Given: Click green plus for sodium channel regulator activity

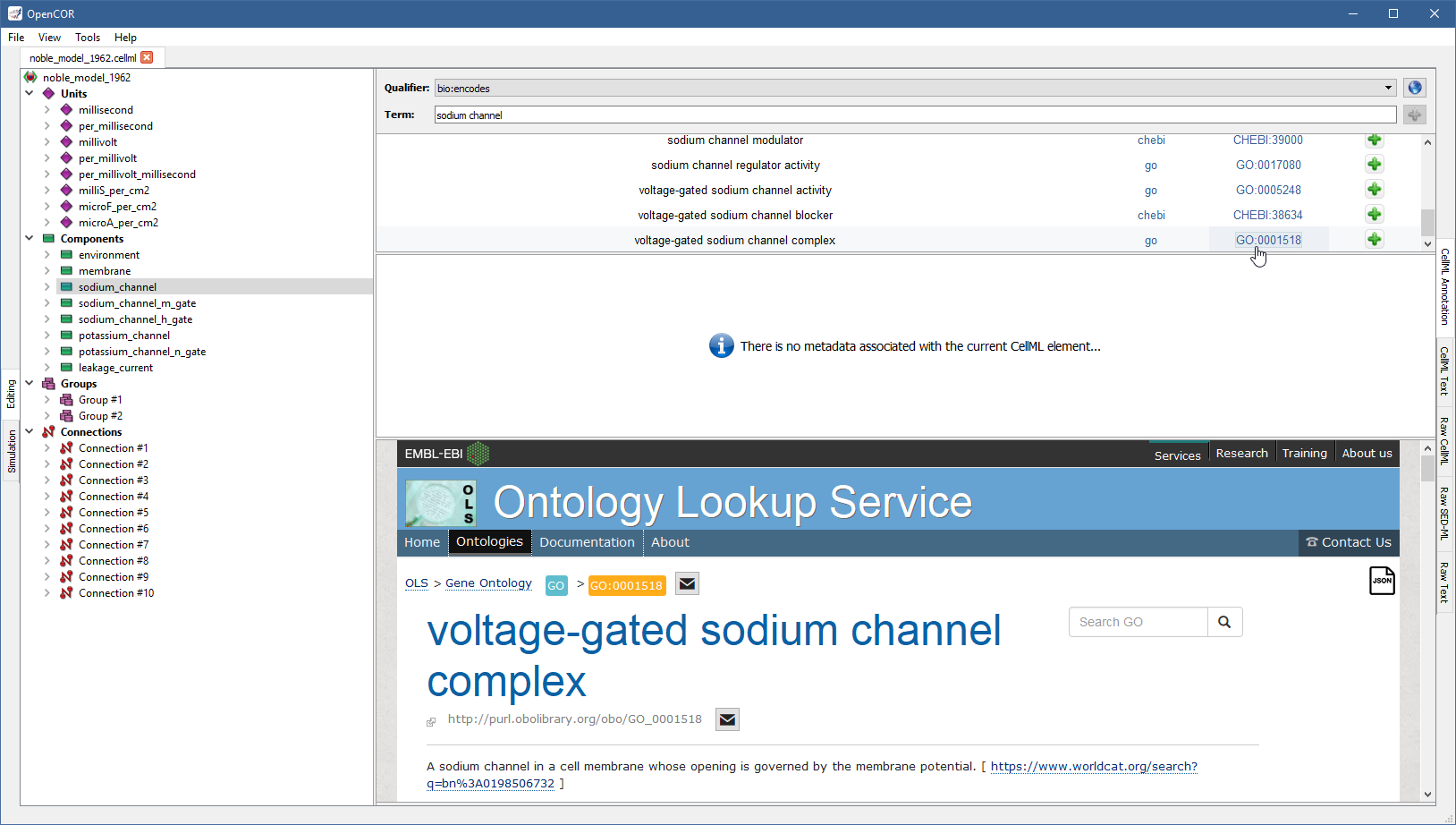Looking at the screenshot, I should (1375, 165).
